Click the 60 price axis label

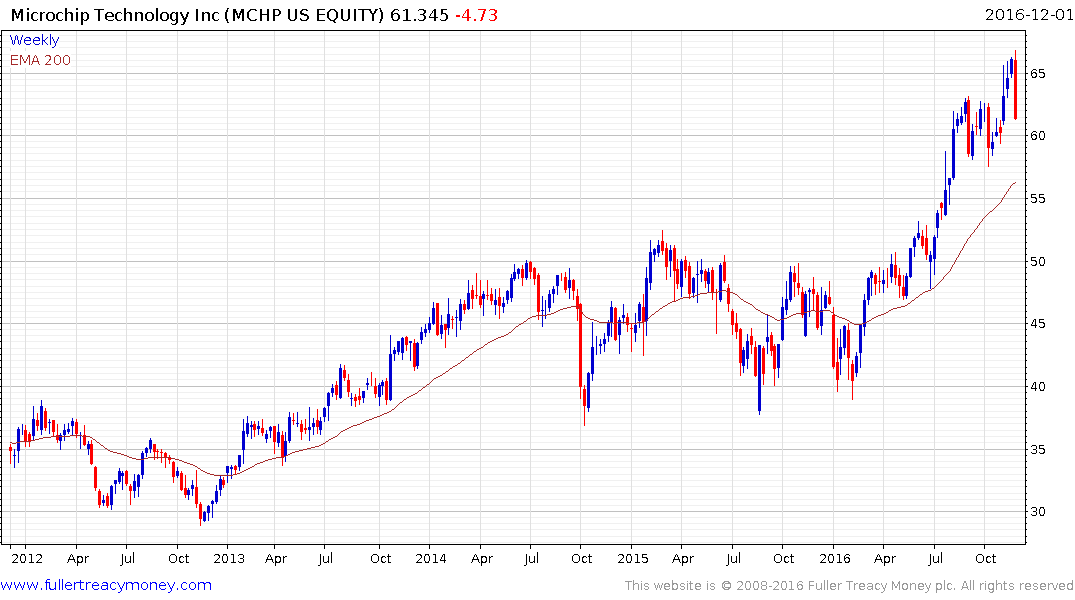(x=1038, y=136)
